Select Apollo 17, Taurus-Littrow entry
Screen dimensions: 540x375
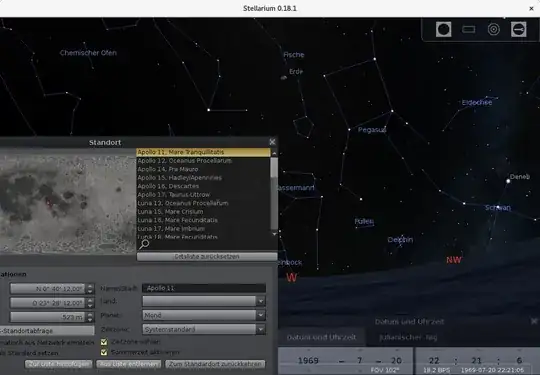pos(203,195)
